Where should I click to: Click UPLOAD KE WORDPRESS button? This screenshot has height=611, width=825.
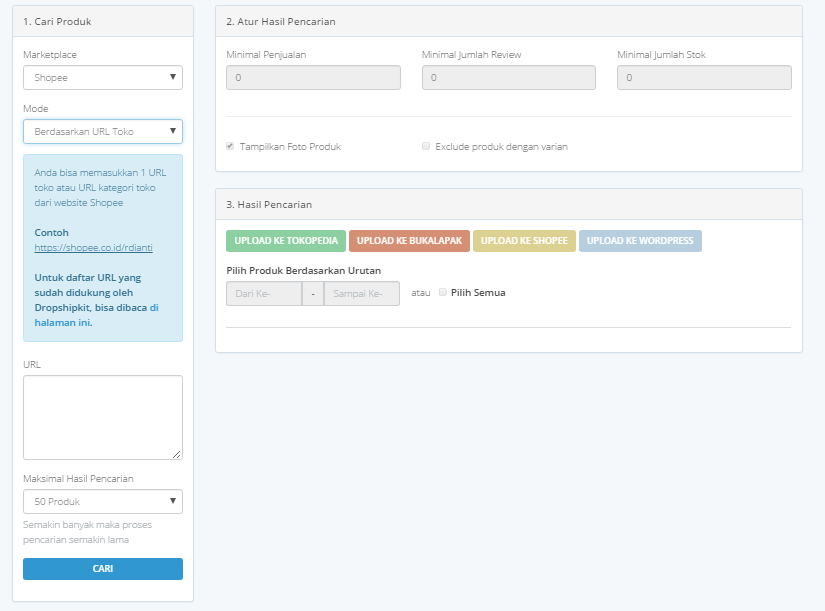coord(640,241)
